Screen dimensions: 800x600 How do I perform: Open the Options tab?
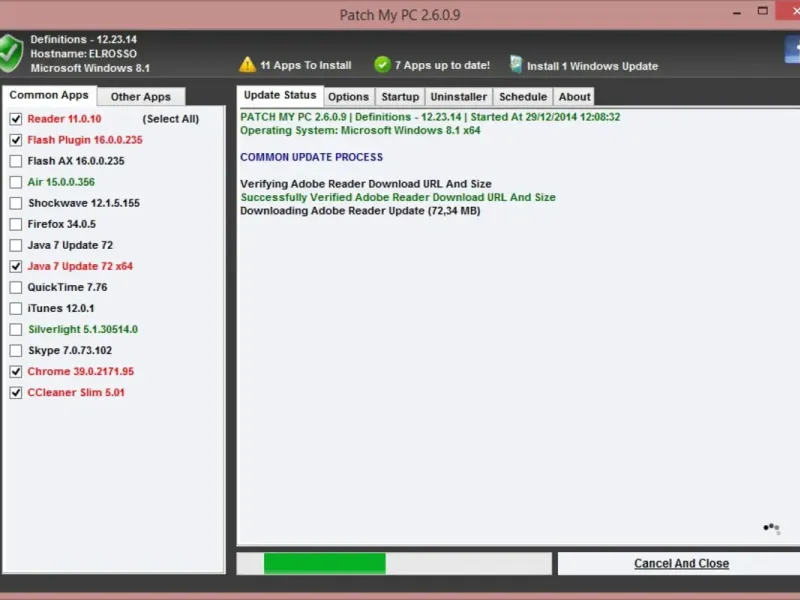click(348, 97)
